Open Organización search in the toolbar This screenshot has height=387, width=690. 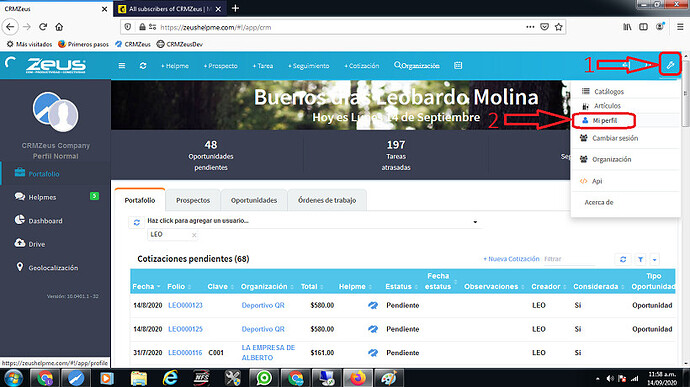point(417,66)
